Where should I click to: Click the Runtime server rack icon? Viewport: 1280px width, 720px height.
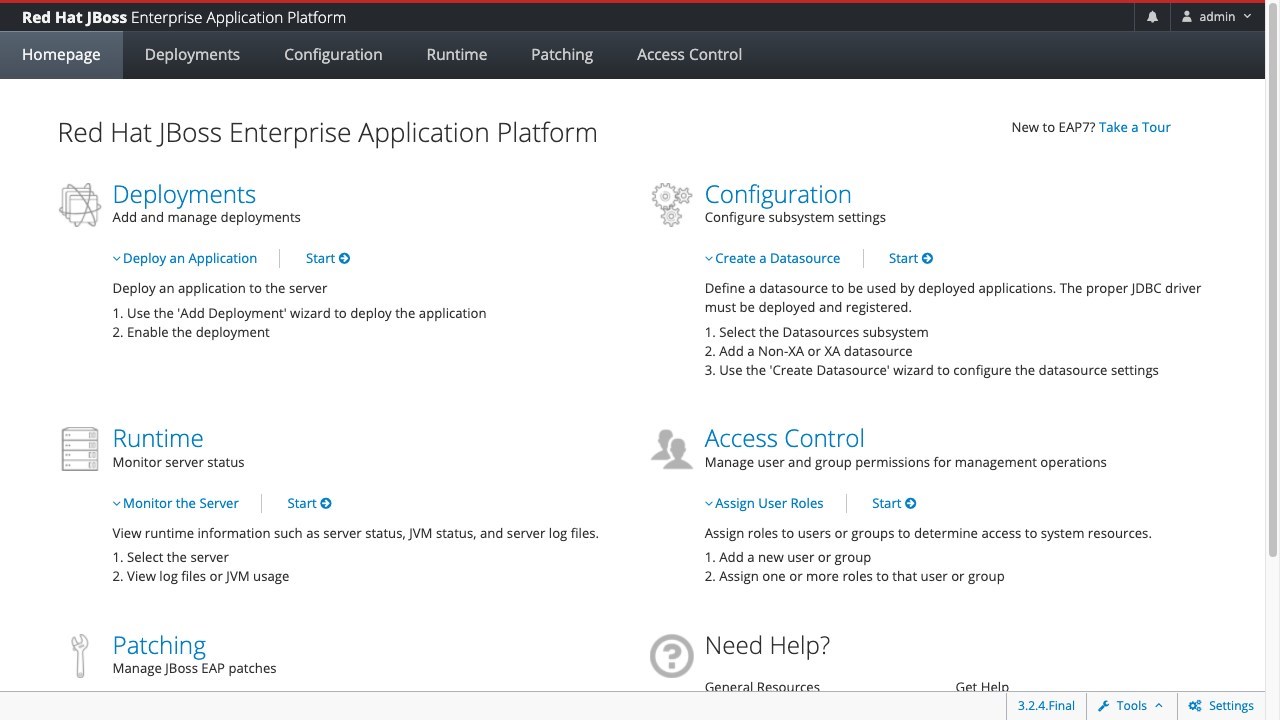point(80,449)
